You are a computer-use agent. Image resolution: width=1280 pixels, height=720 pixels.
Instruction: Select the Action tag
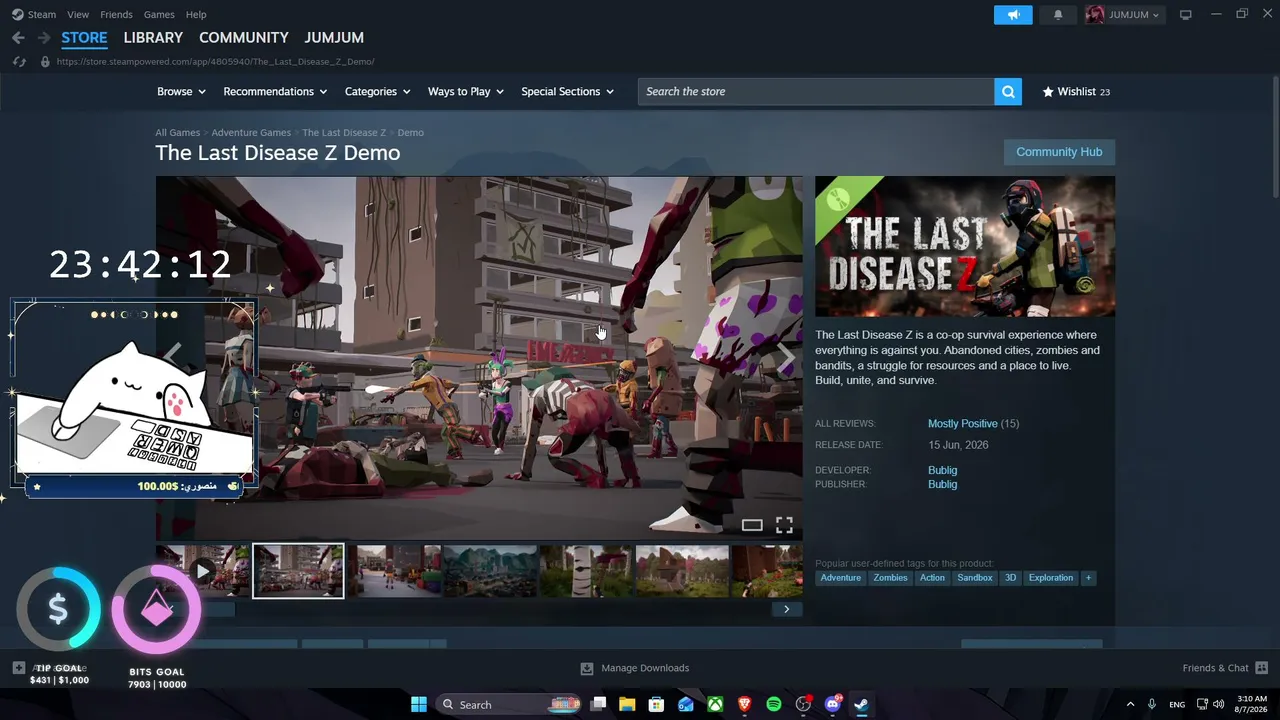(932, 578)
